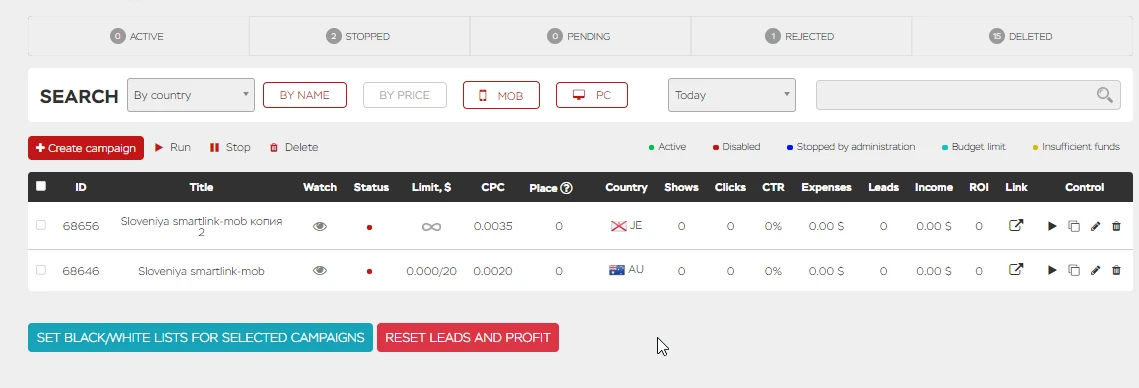Delete campaign 68646 with trash icon

[1116, 270]
